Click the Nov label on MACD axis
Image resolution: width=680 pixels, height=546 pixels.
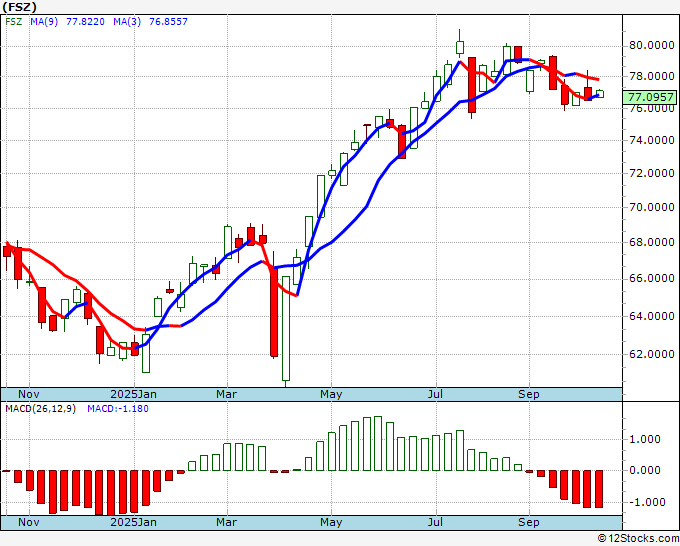[x=29, y=522]
